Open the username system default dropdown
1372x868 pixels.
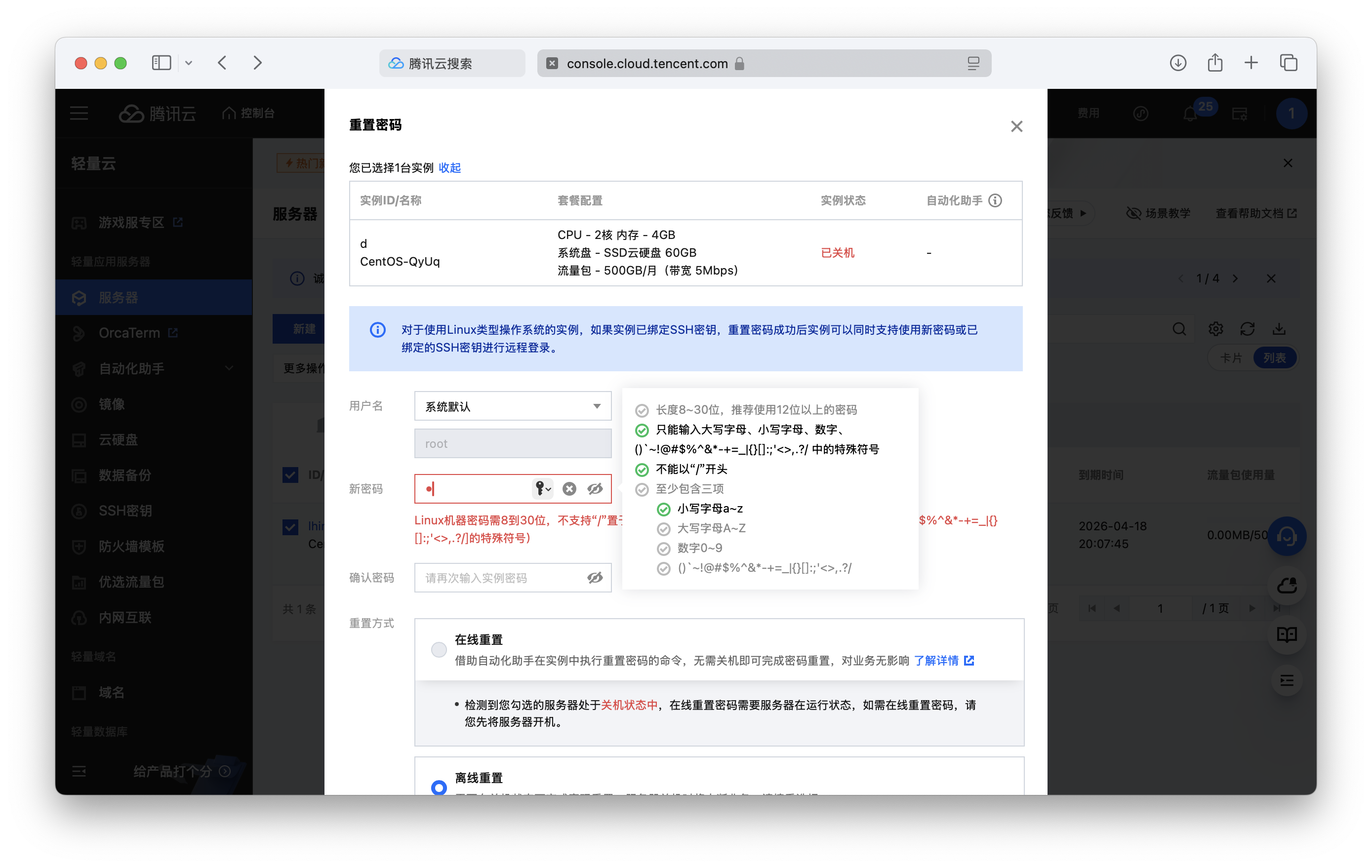click(x=512, y=406)
